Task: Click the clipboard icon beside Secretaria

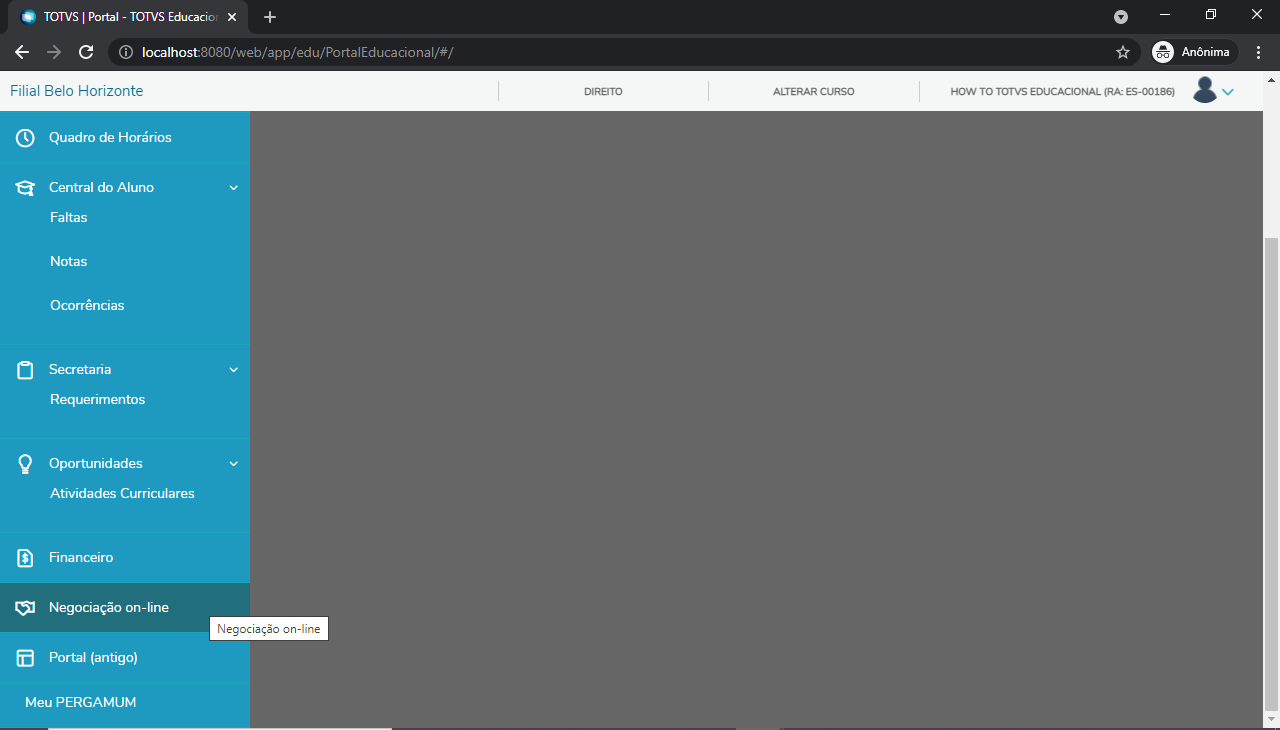Action: pos(25,370)
